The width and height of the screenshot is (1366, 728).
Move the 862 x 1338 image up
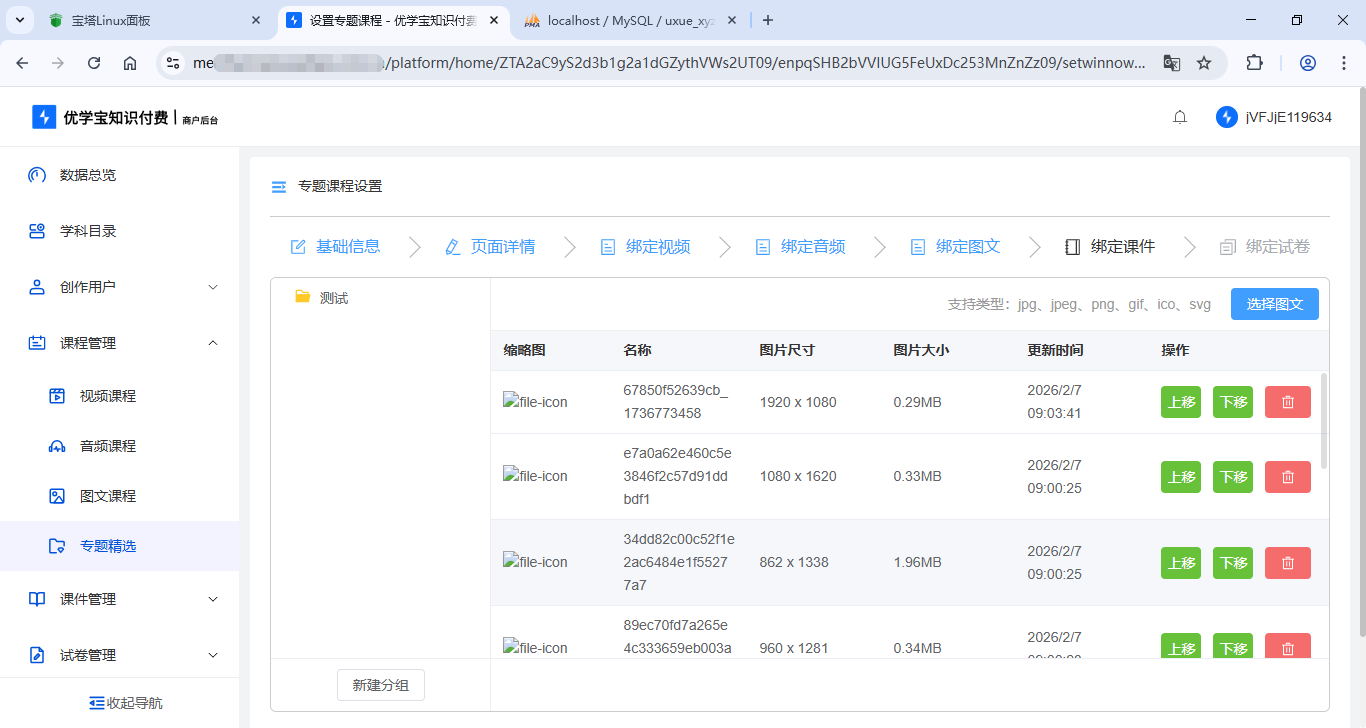pos(1181,563)
